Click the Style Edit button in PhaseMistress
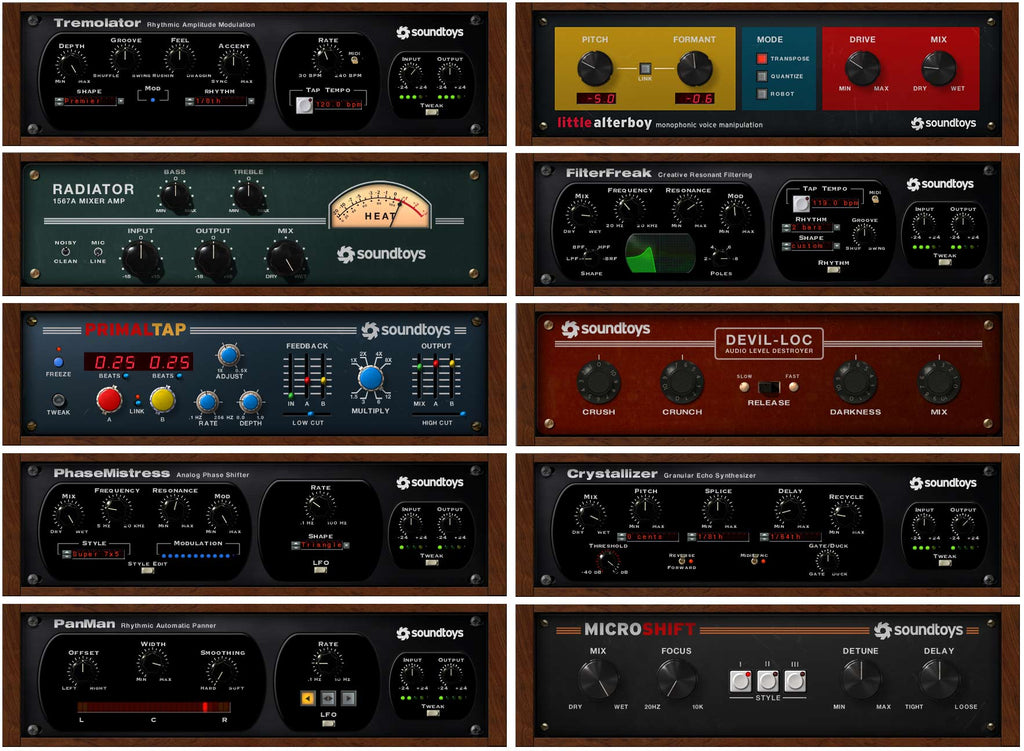The image size is (1024, 751). [148, 571]
